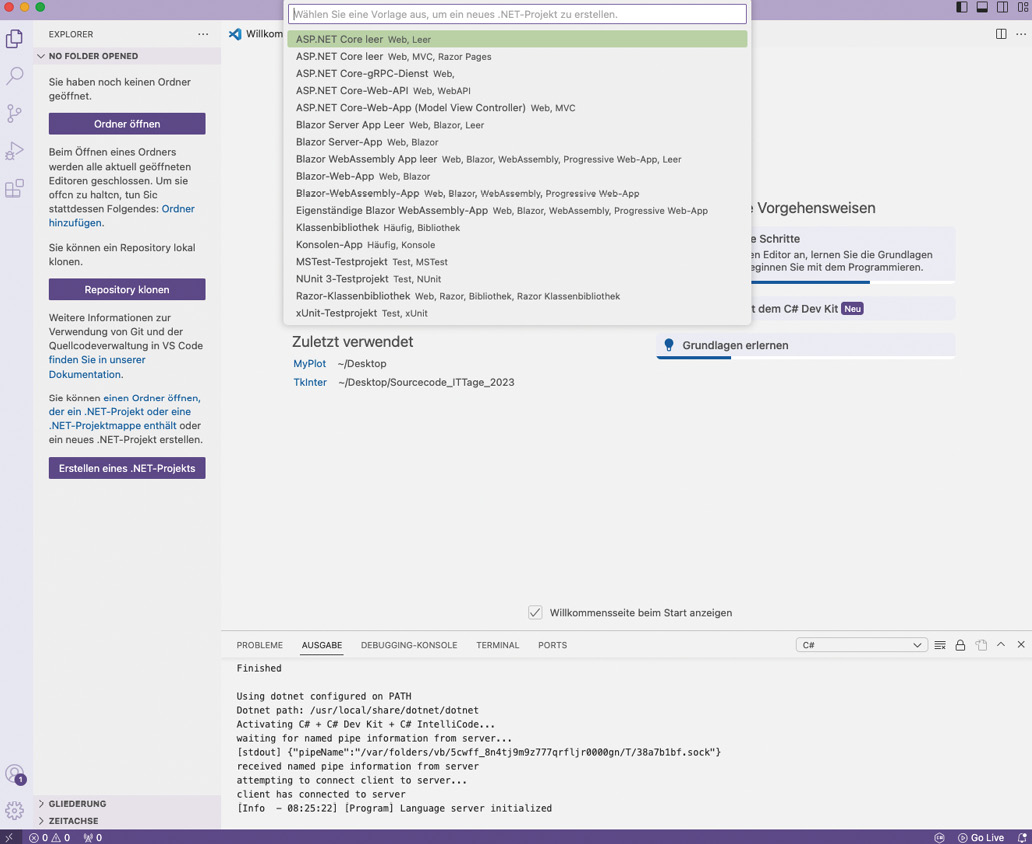Open the Explorer view in activity bar
Image resolution: width=1032 pixels, height=844 pixels.
(x=14, y=39)
